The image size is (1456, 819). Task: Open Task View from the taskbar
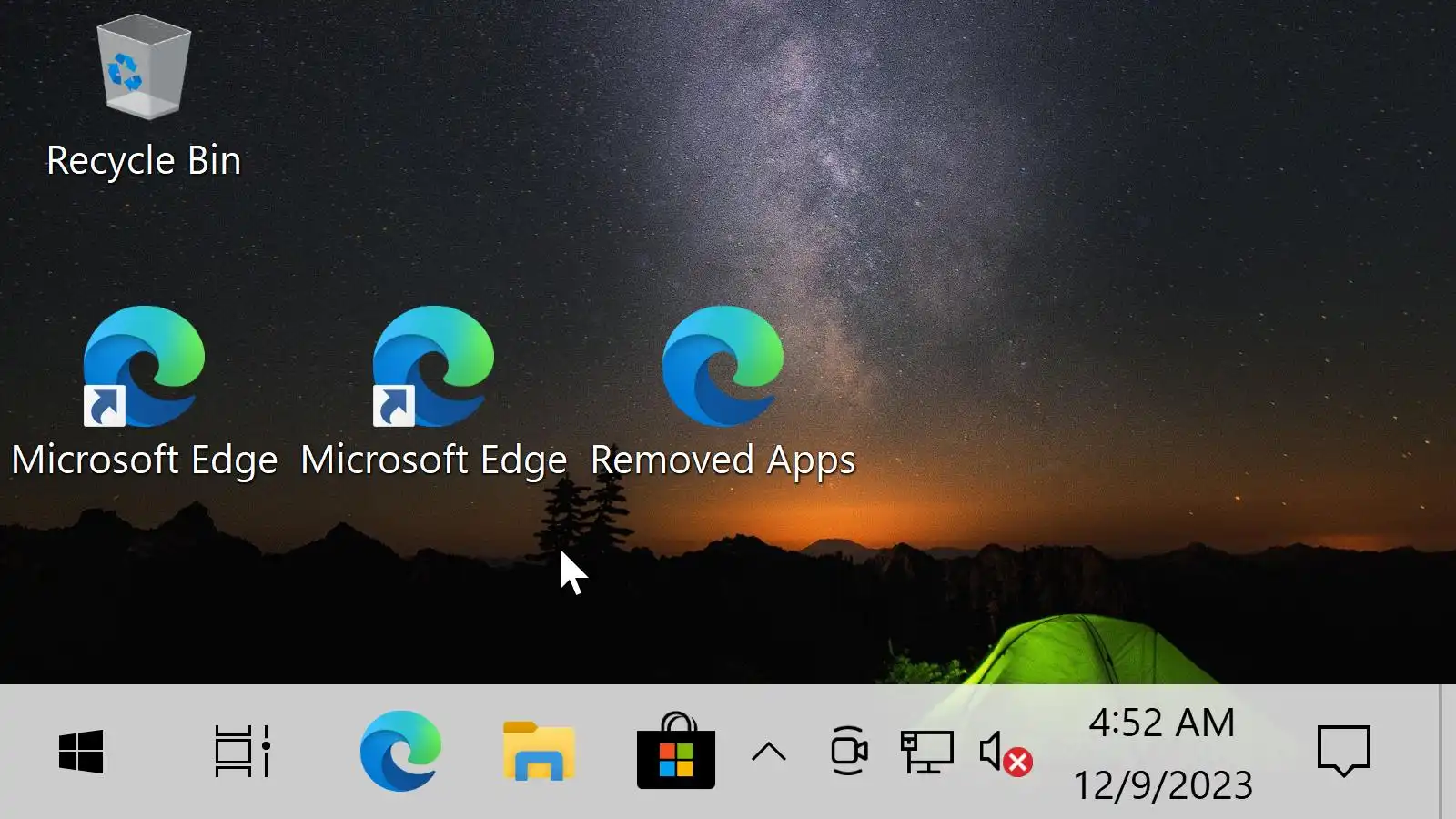point(242,752)
